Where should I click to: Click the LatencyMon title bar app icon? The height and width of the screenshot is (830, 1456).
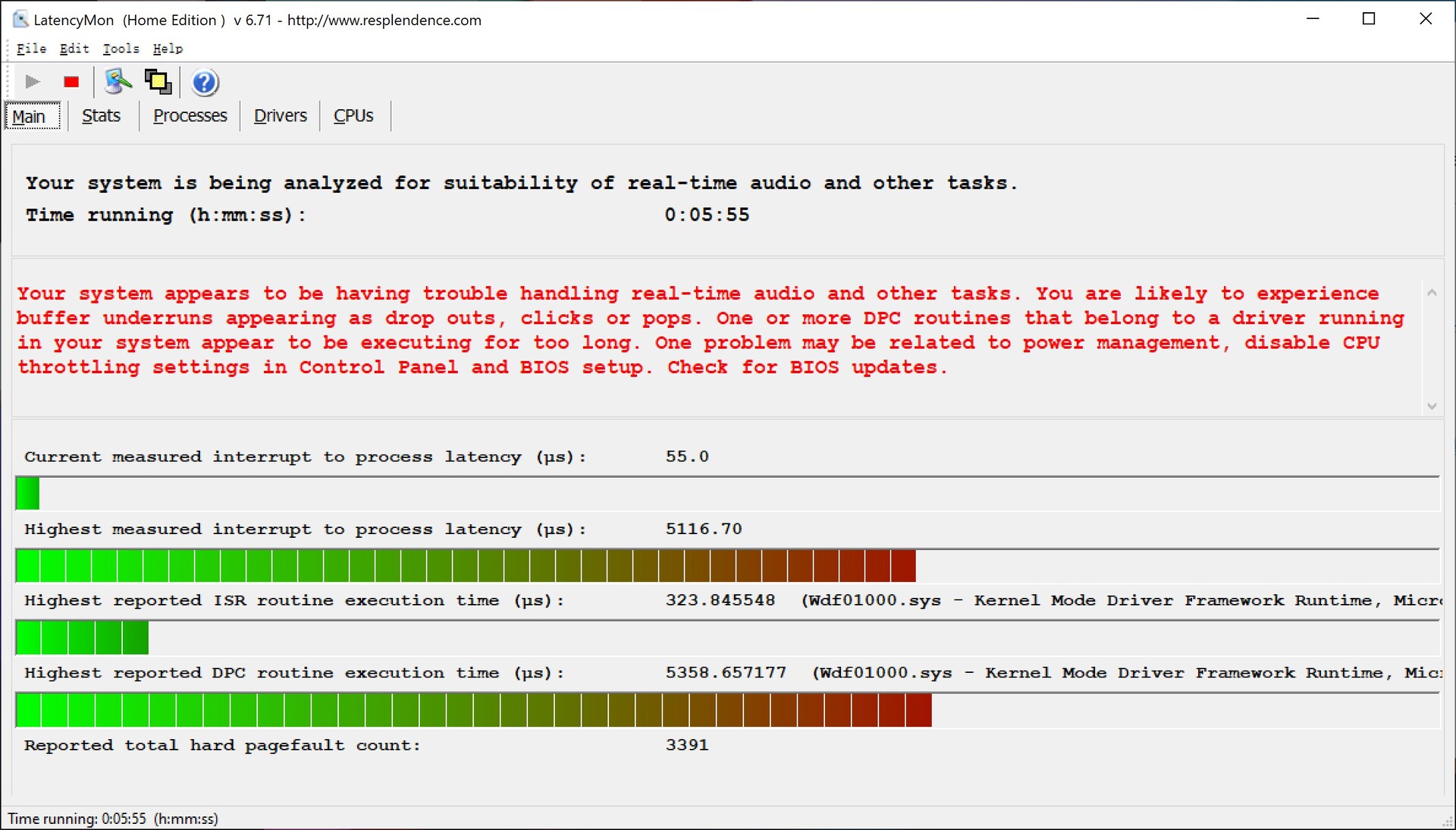tap(20, 20)
